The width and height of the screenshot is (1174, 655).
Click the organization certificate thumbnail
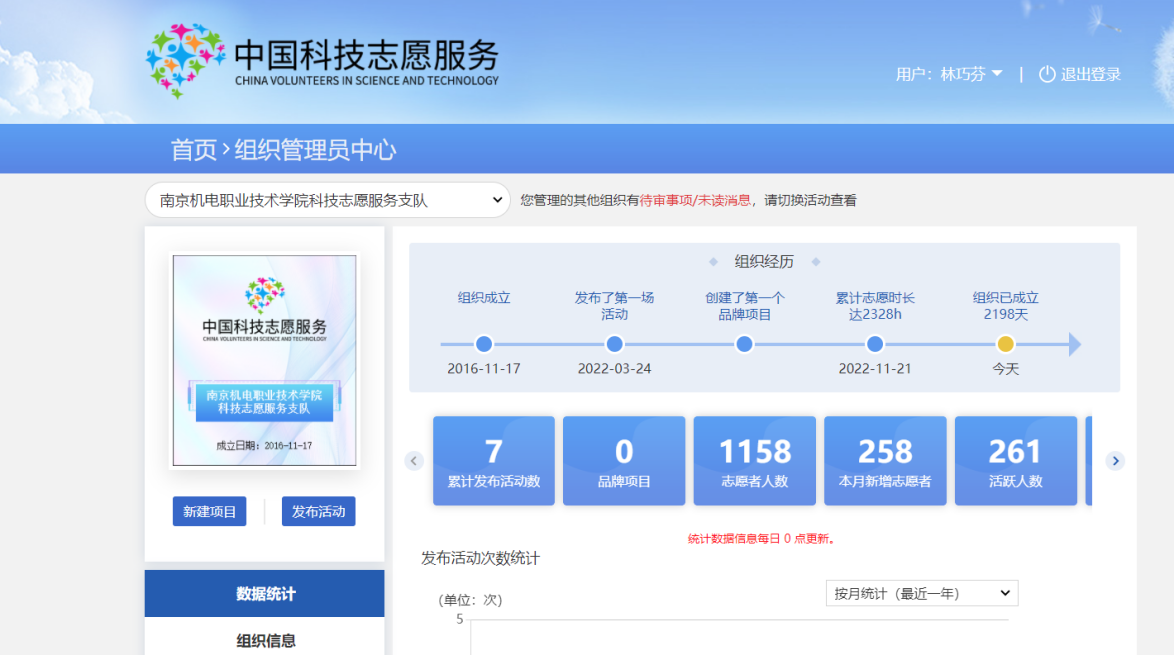pyautogui.click(x=264, y=360)
